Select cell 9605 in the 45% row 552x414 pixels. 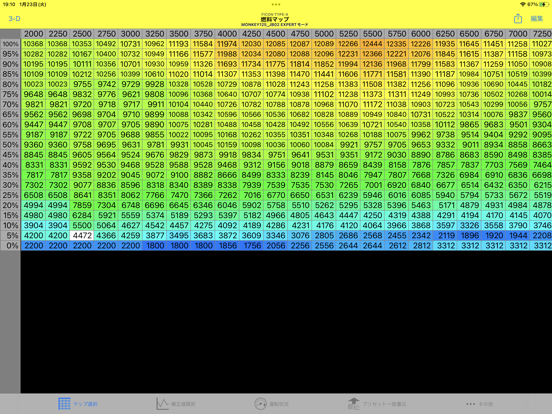point(82,155)
